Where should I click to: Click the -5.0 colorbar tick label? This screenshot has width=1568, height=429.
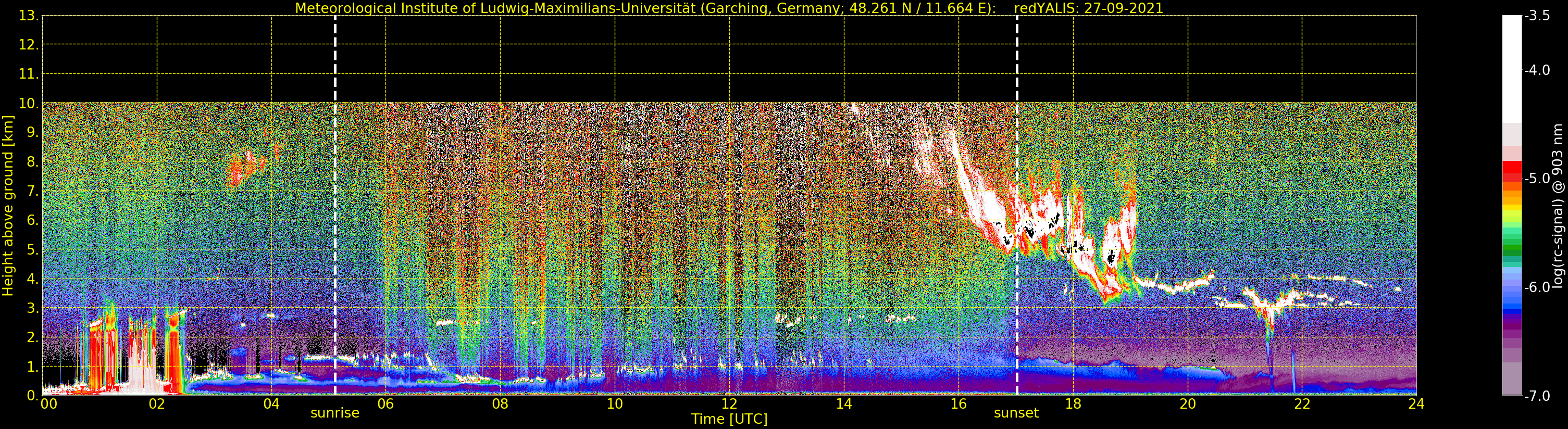pyautogui.click(x=1537, y=178)
